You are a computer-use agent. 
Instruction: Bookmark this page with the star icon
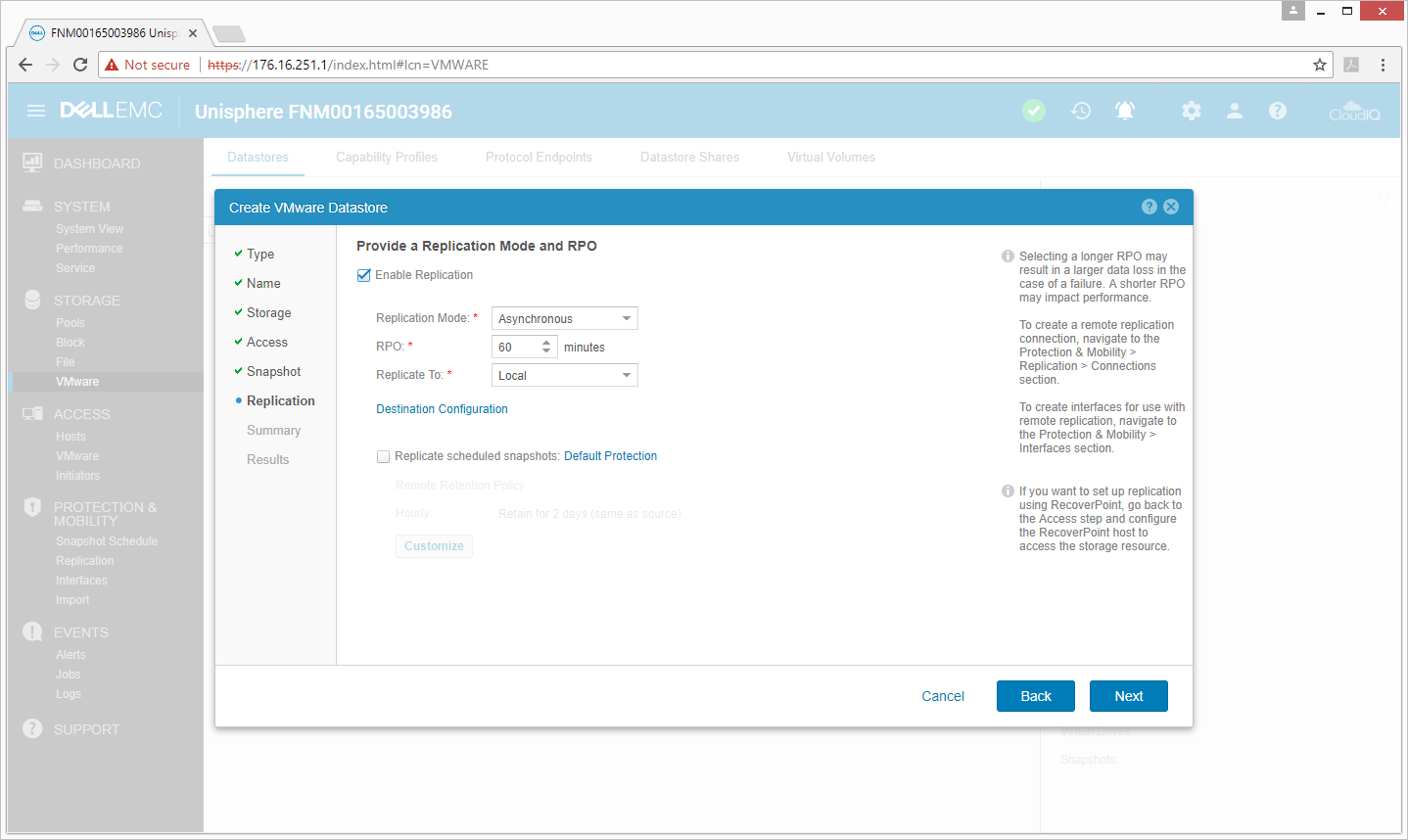point(1320,65)
